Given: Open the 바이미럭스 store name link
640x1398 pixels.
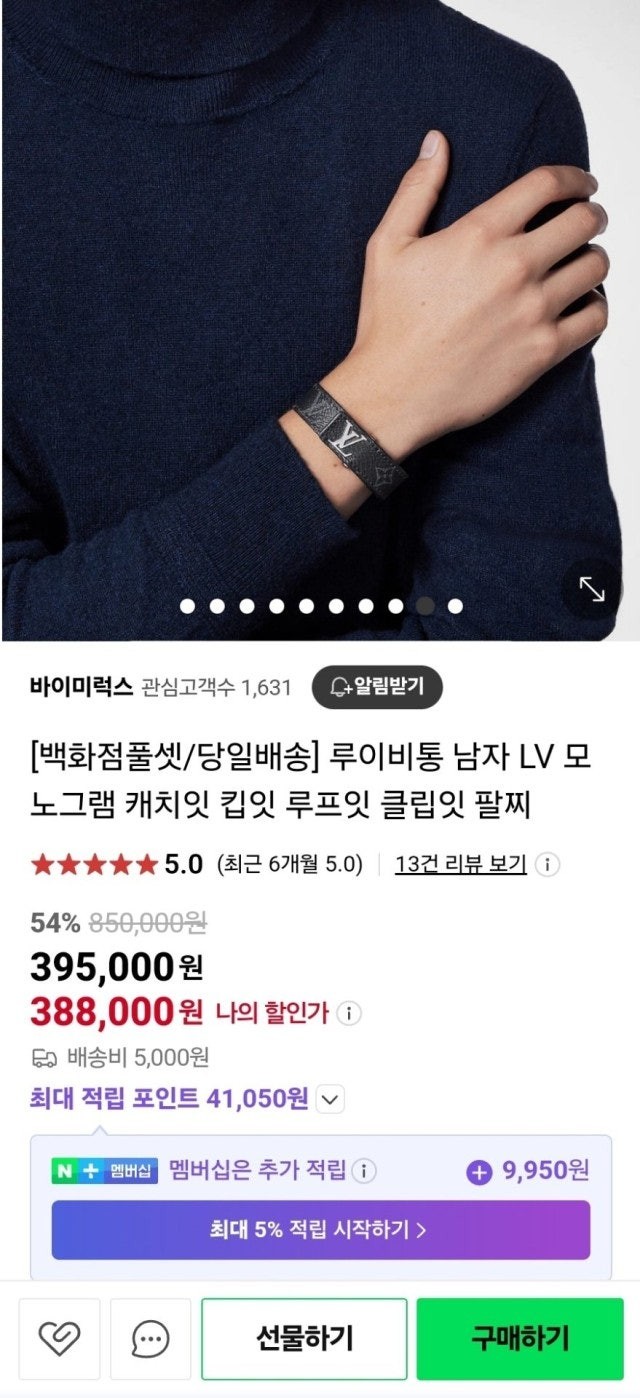Looking at the screenshot, I should (81, 687).
